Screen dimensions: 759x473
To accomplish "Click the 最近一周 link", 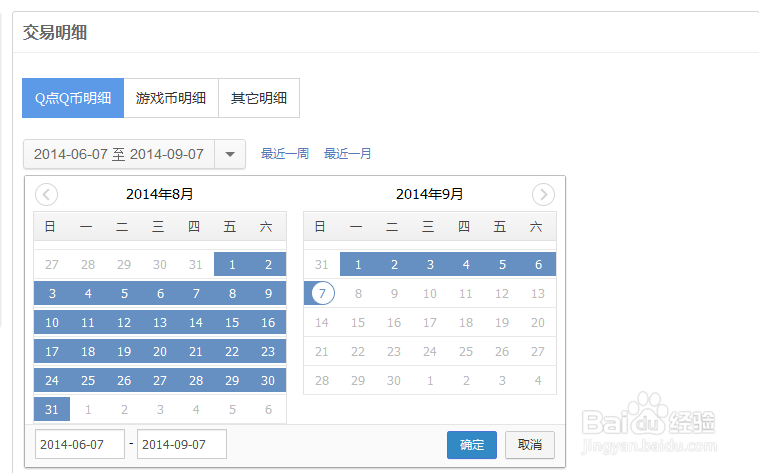I will click(x=285, y=154).
